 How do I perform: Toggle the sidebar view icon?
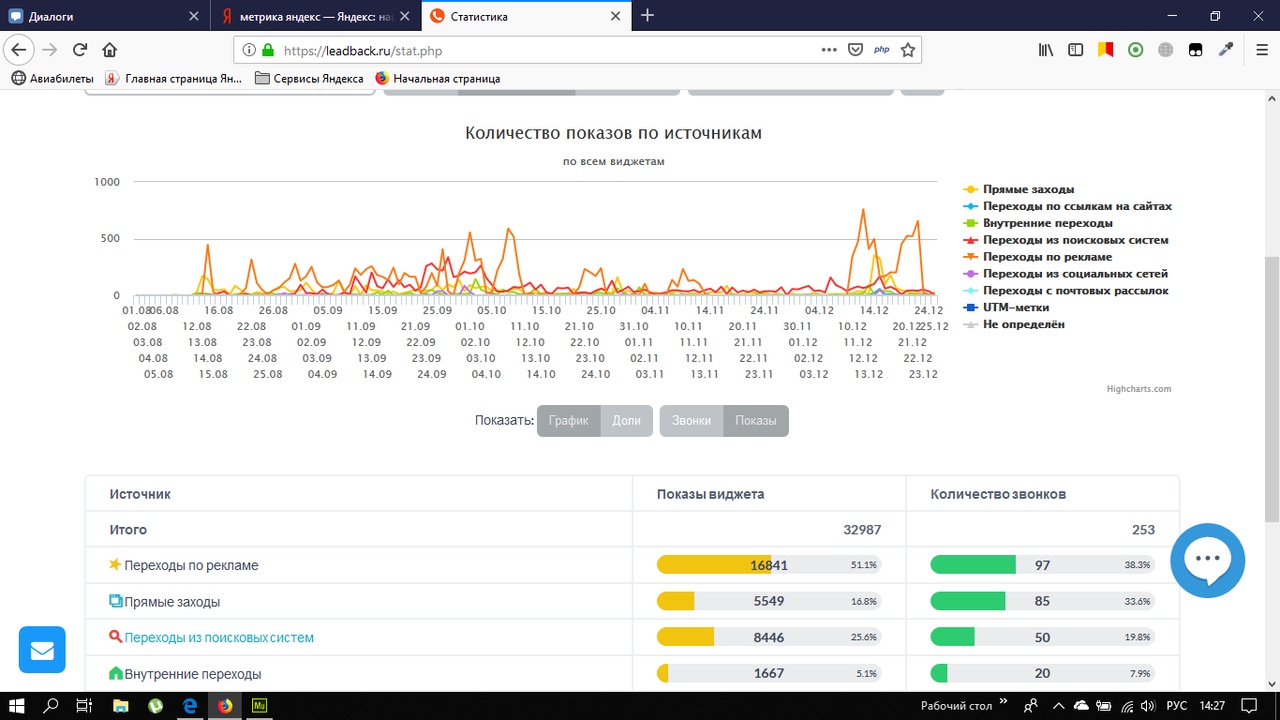[1075, 50]
